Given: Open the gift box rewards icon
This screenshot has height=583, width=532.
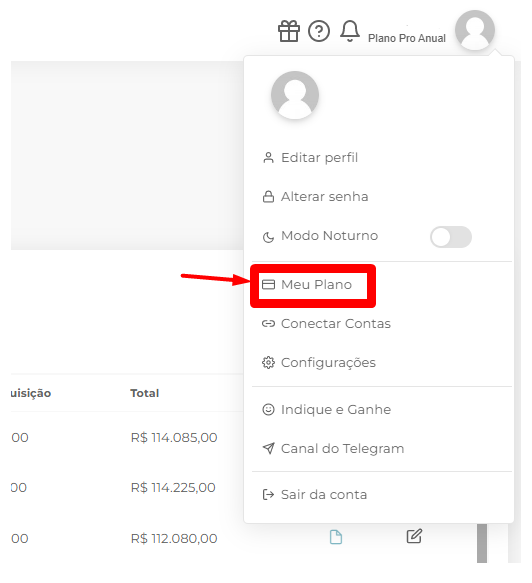Looking at the screenshot, I should click(x=288, y=31).
